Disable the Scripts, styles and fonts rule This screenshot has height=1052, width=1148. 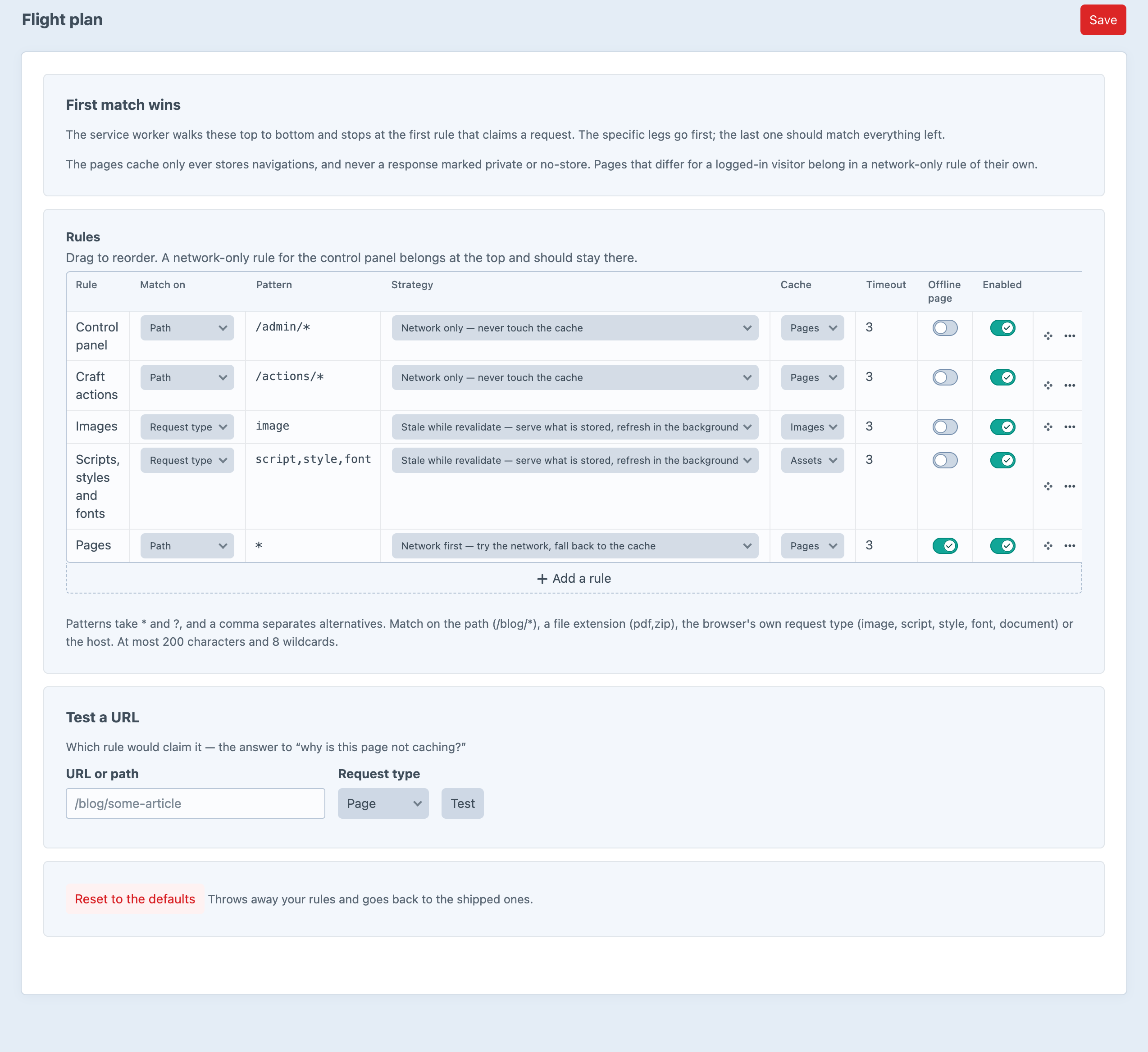click(x=1002, y=460)
